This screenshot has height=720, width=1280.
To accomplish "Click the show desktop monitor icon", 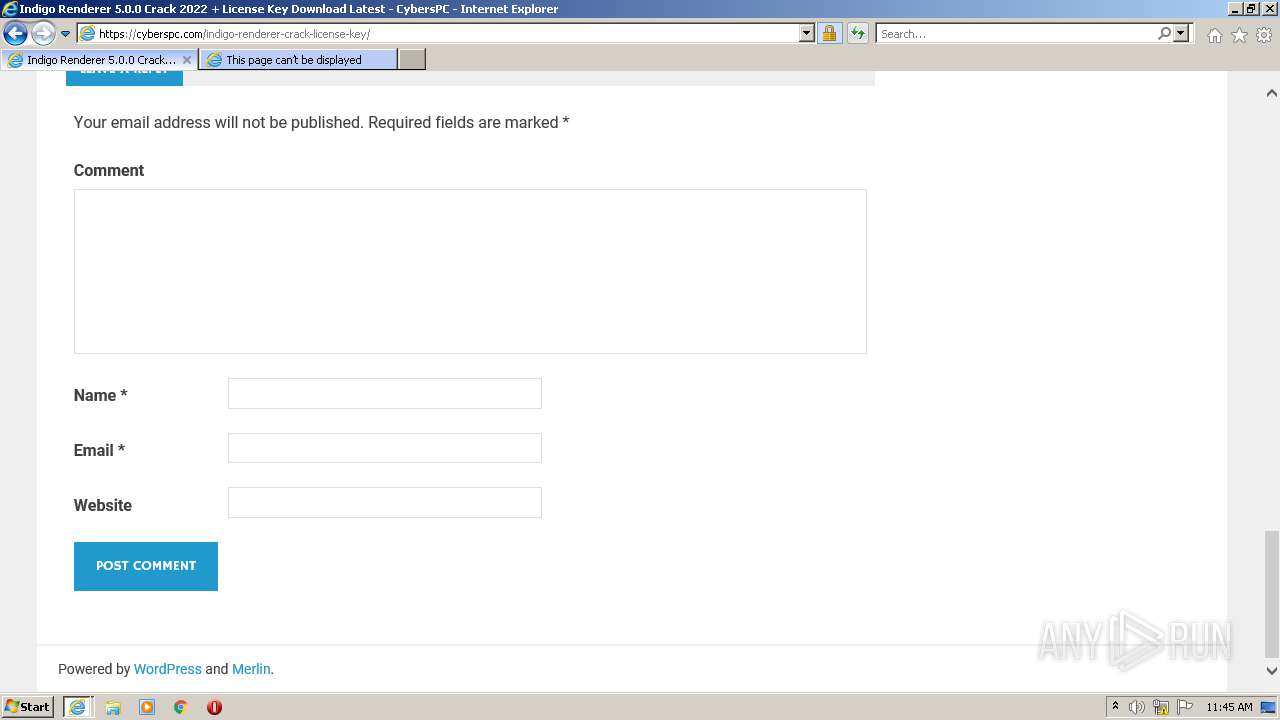I will tap(1269, 707).
